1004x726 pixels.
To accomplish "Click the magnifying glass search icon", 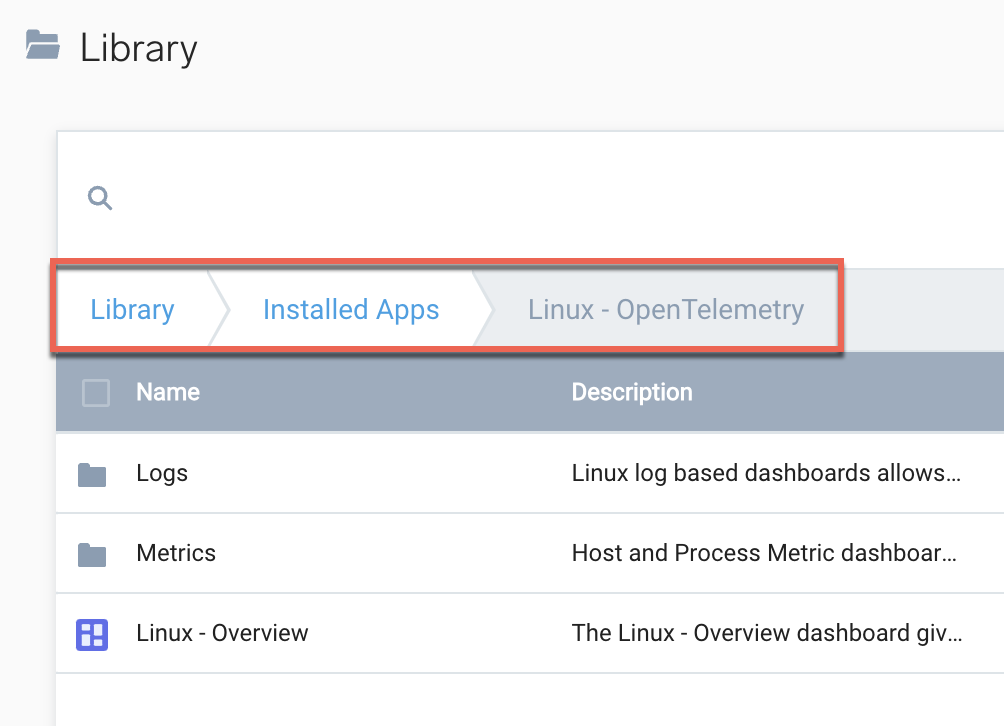I will click(x=100, y=198).
